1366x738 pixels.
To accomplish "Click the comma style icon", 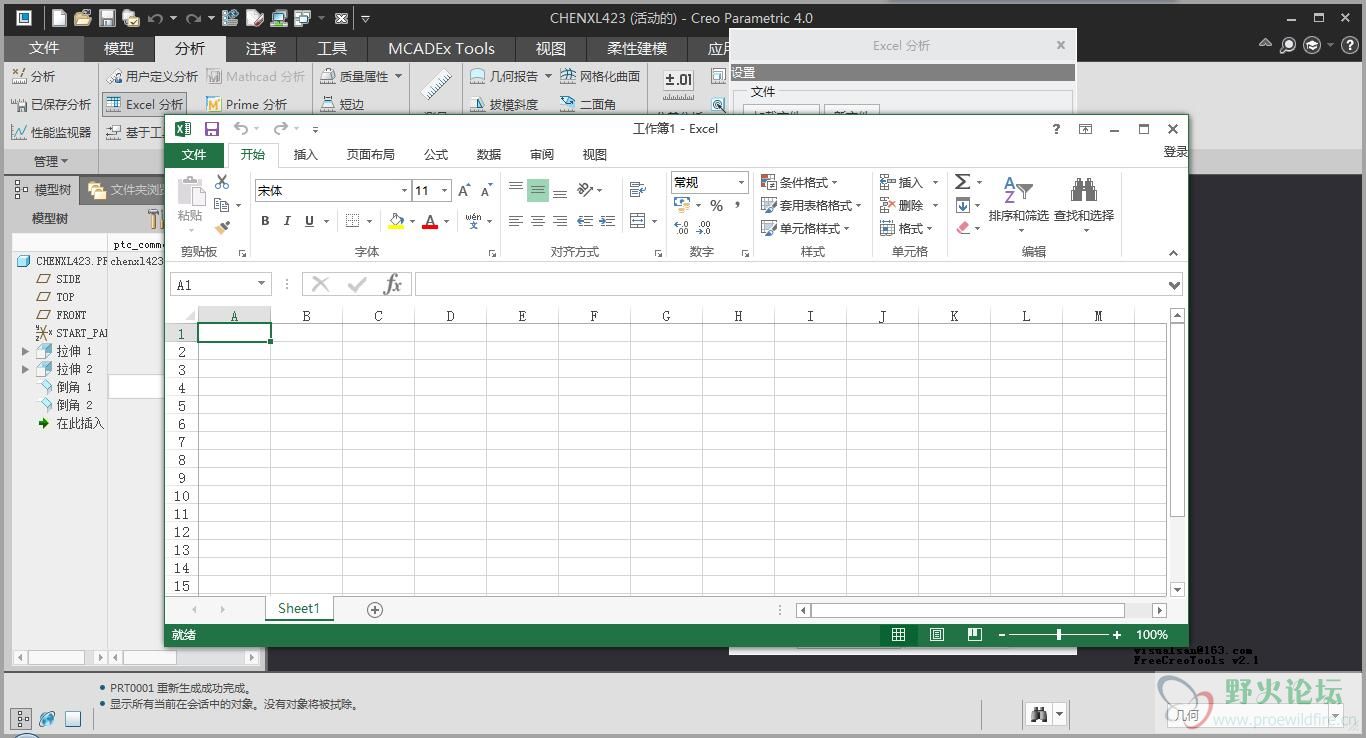I will [738, 205].
